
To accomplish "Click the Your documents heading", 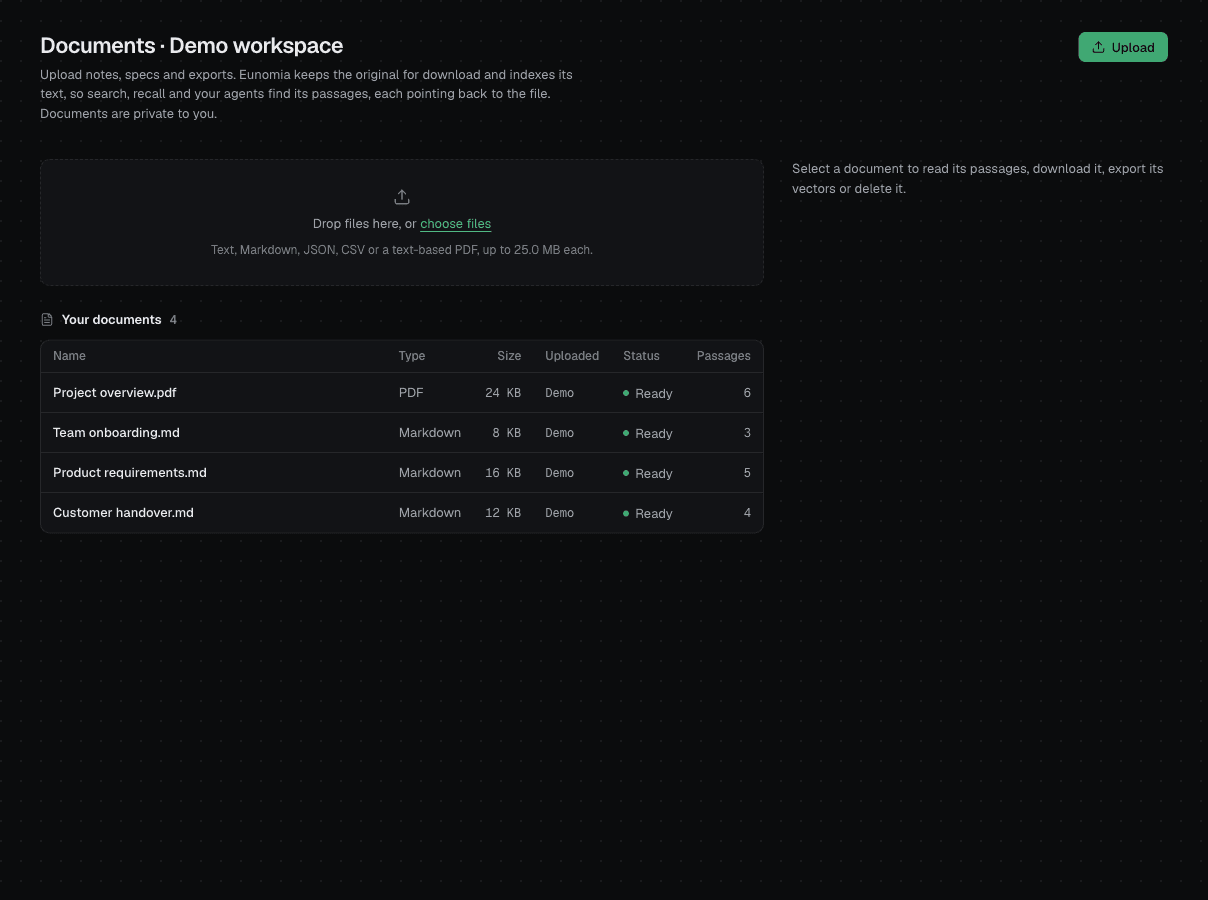I will tap(111, 320).
